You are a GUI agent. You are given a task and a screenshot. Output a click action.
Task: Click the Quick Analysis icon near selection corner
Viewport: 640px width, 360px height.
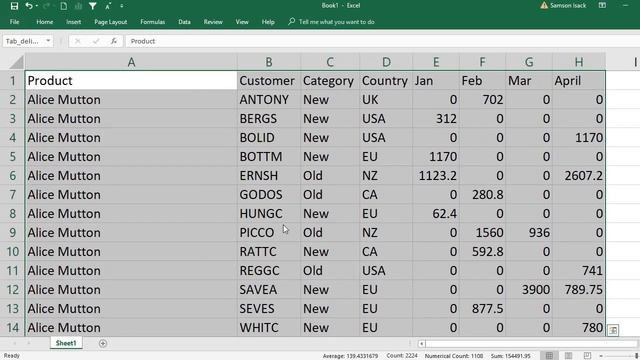[x=613, y=330]
